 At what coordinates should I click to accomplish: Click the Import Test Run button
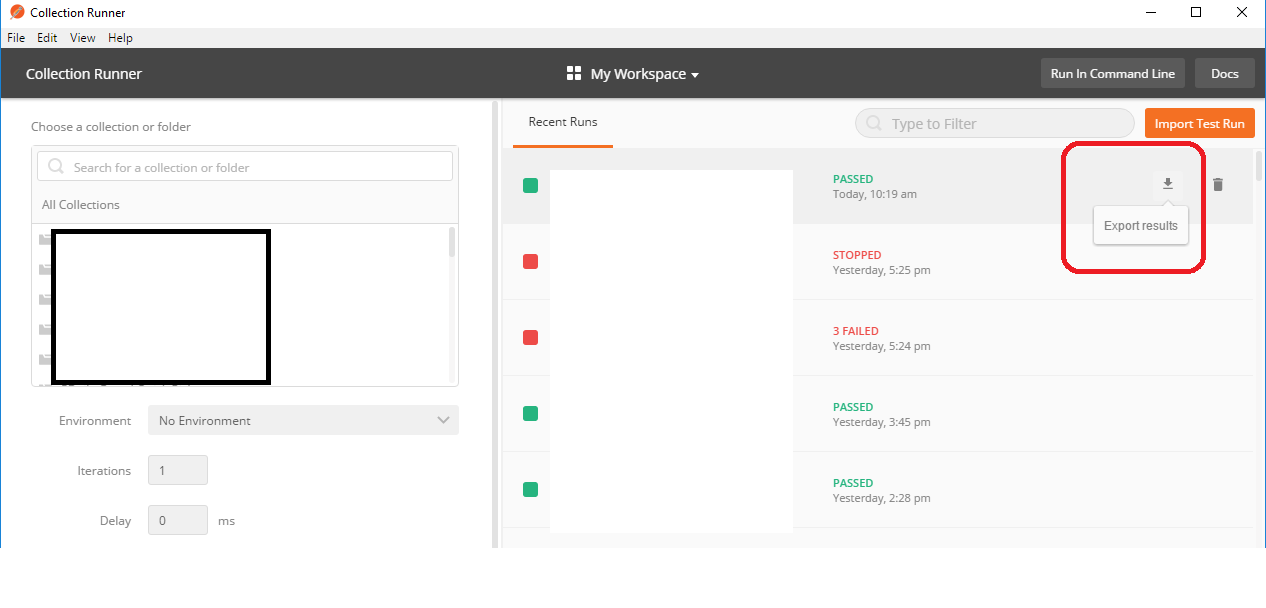[x=1199, y=122]
